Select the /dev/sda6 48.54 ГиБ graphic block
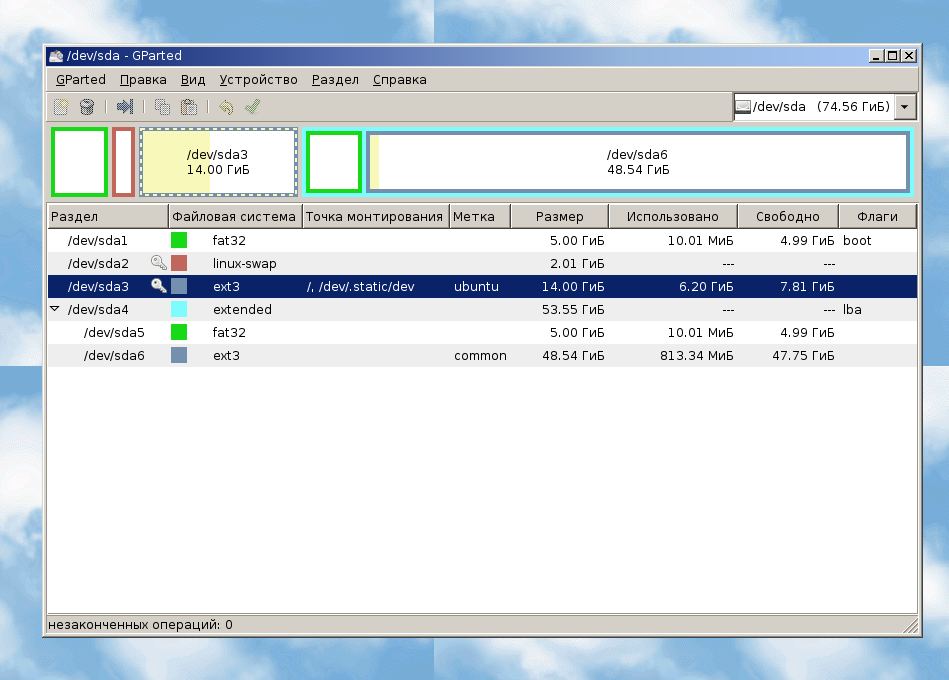 [639, 162]
